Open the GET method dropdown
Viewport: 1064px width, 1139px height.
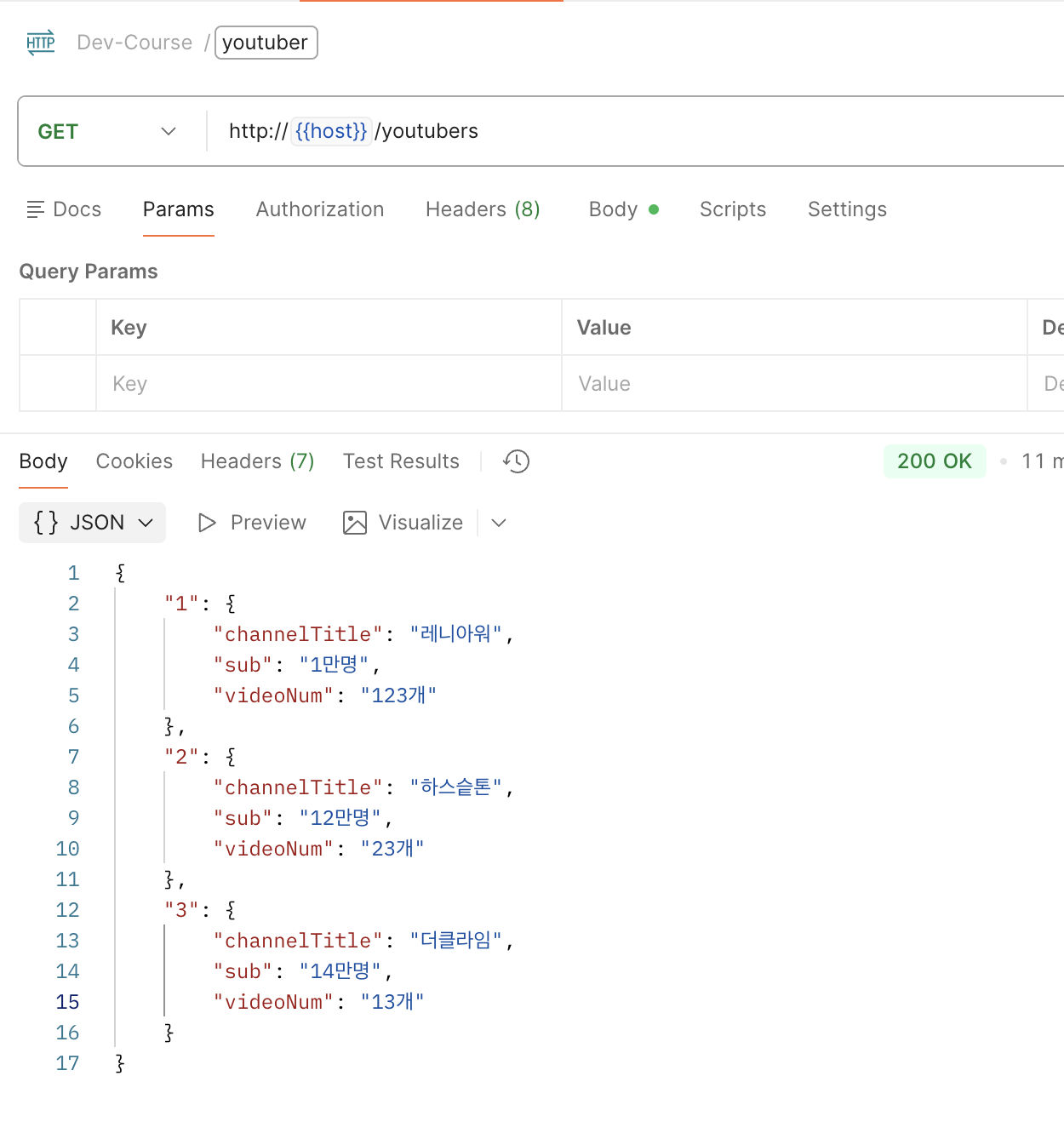[168, 131]
